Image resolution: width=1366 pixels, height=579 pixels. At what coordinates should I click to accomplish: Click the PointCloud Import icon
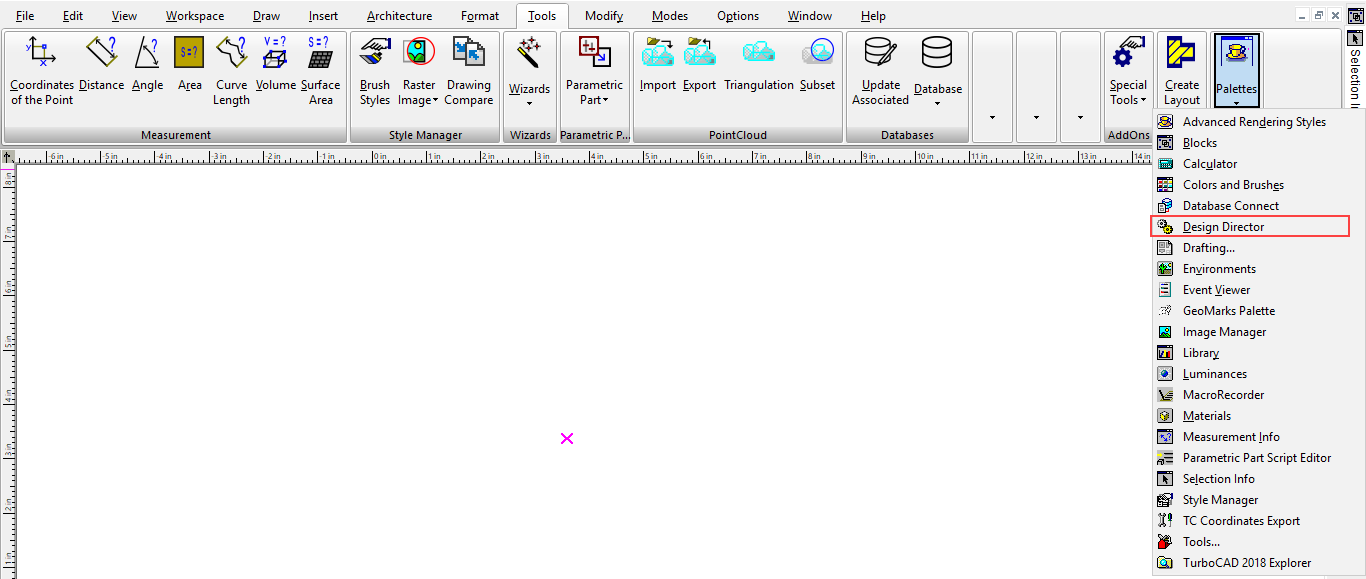click(658, 65)
